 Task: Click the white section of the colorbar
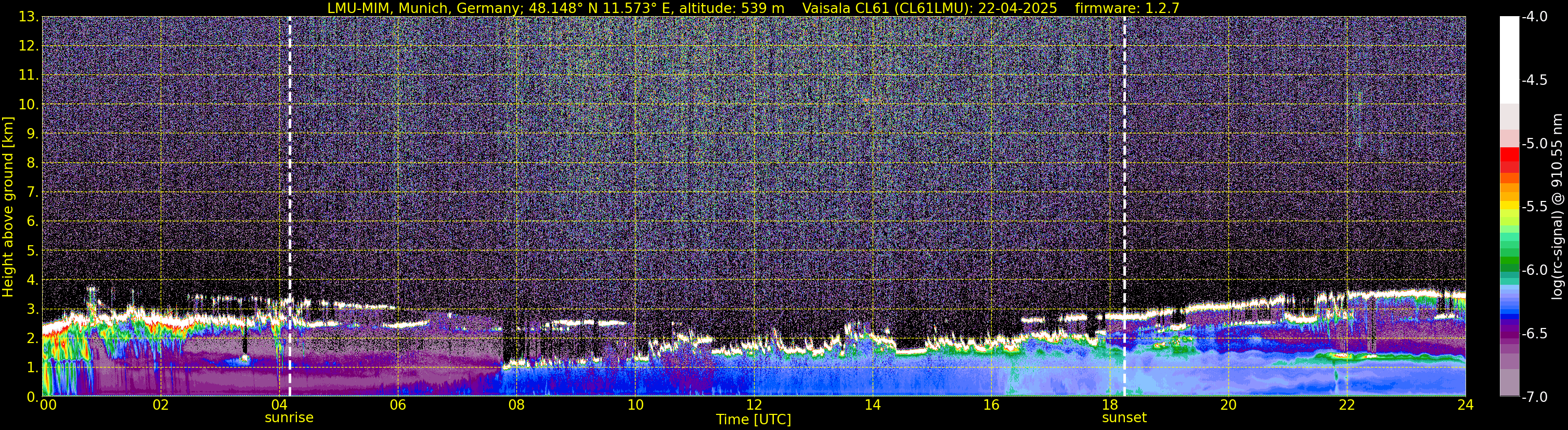click(x=1510, y=60)
